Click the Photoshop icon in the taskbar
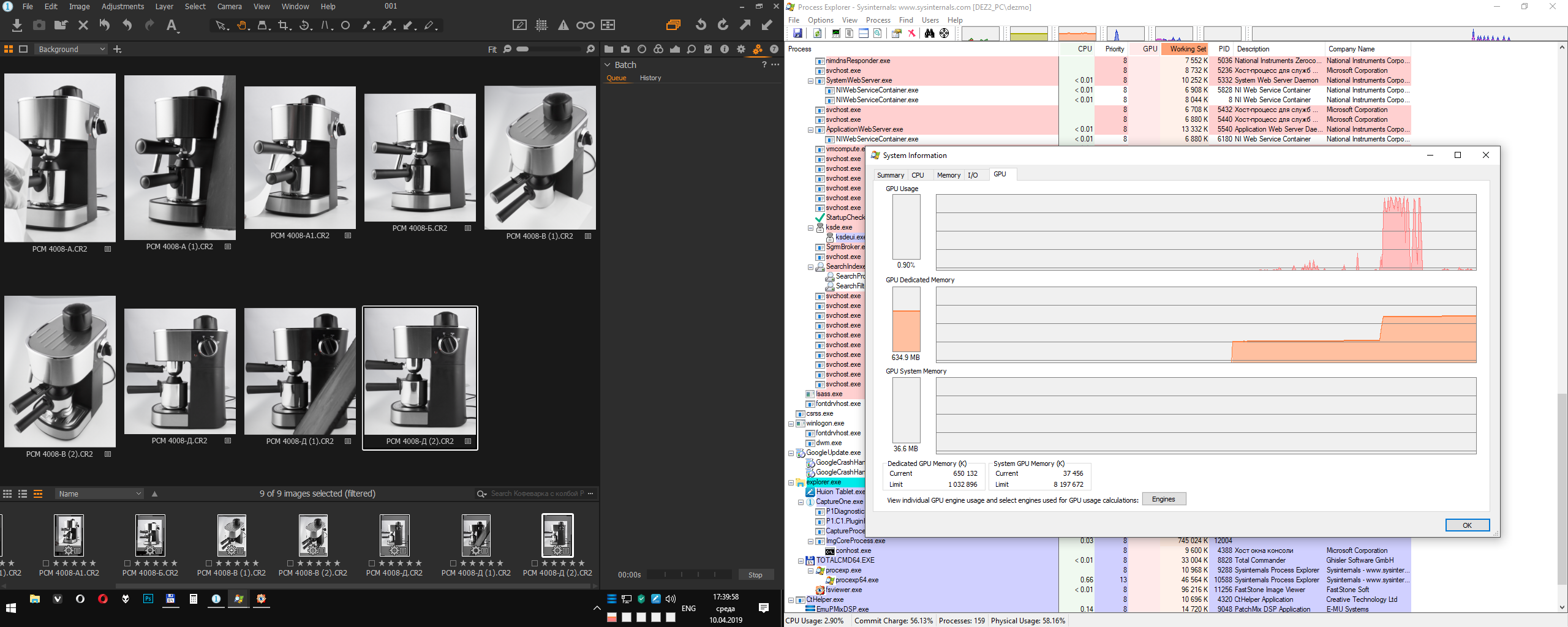1568x627 pixels. (x=148, y=599)
